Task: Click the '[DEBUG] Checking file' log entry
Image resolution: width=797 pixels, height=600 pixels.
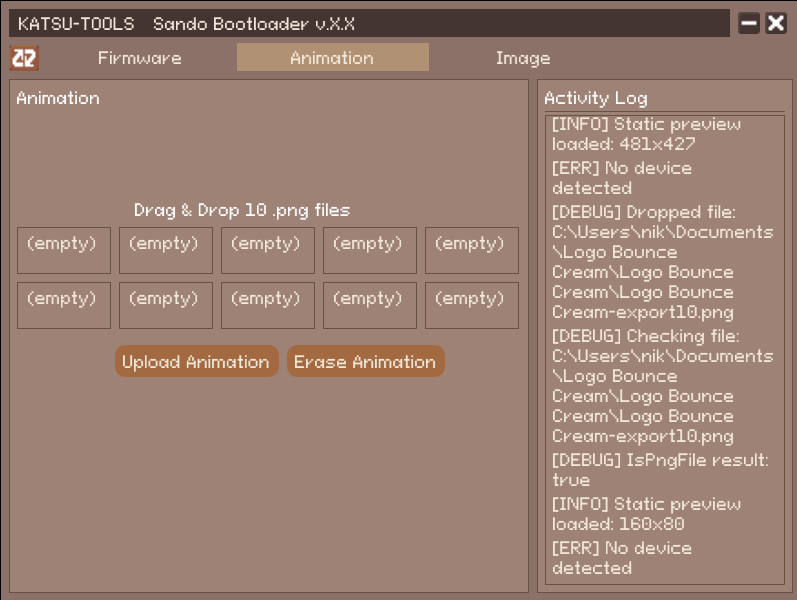Action: [x=663, y=386]
